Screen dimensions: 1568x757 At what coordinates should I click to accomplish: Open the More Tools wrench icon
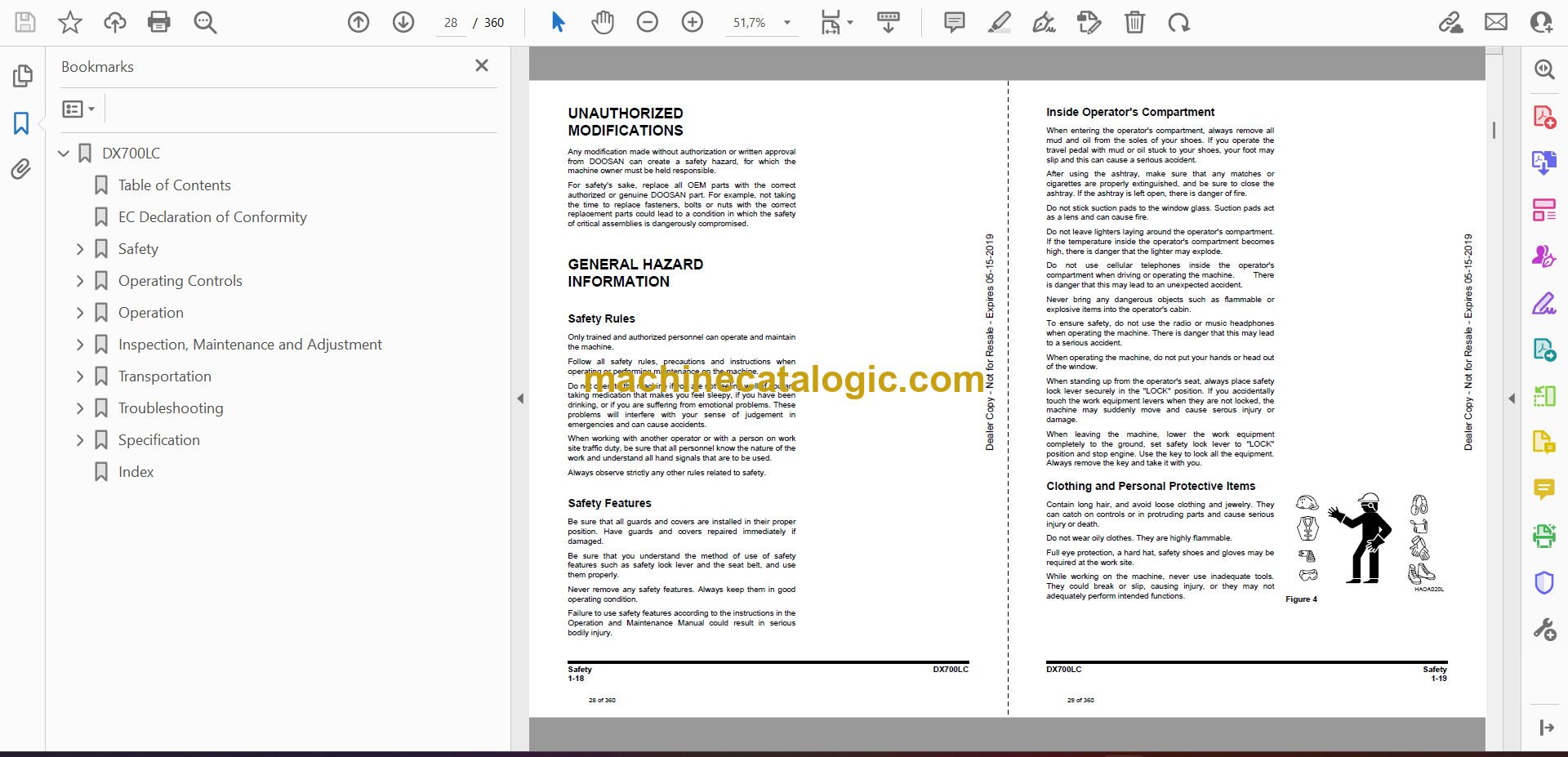point(1543,629)
